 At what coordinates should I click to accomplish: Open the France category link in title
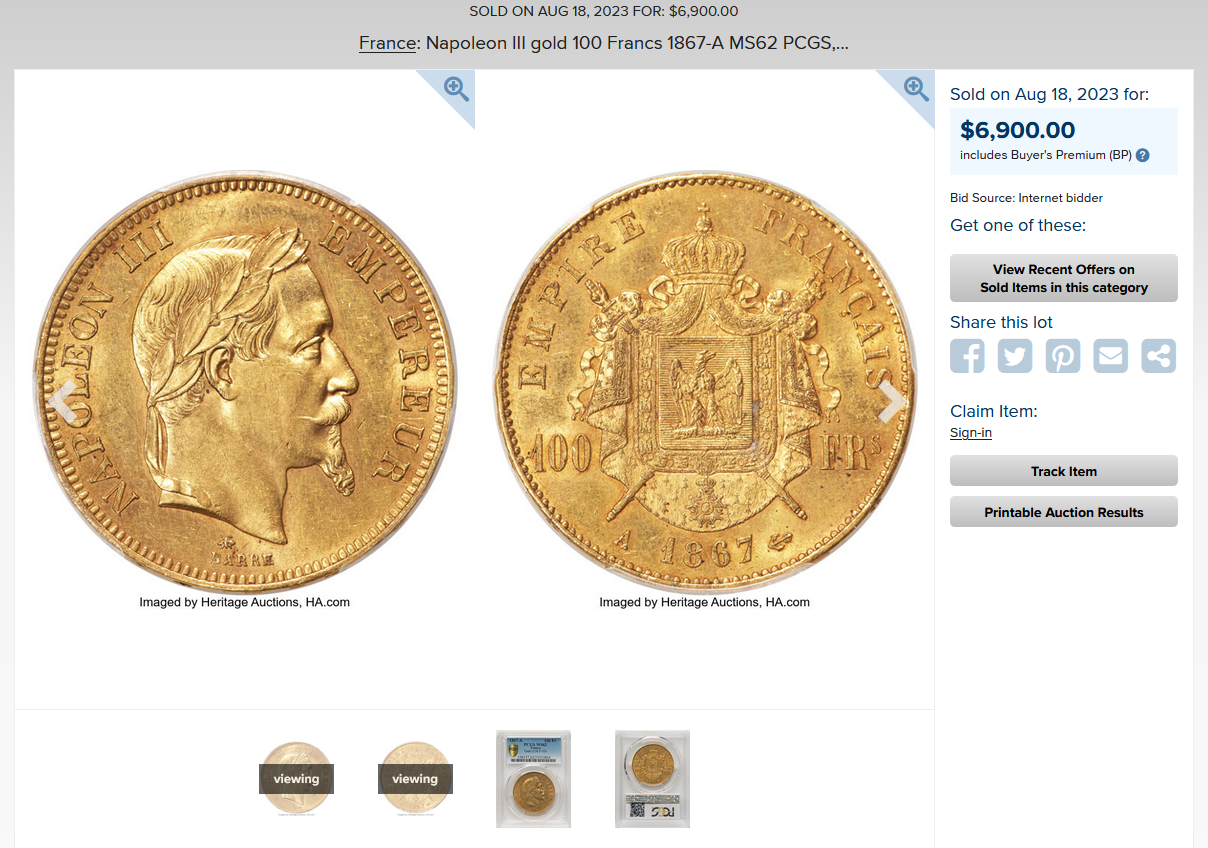[x=387, y=43]
